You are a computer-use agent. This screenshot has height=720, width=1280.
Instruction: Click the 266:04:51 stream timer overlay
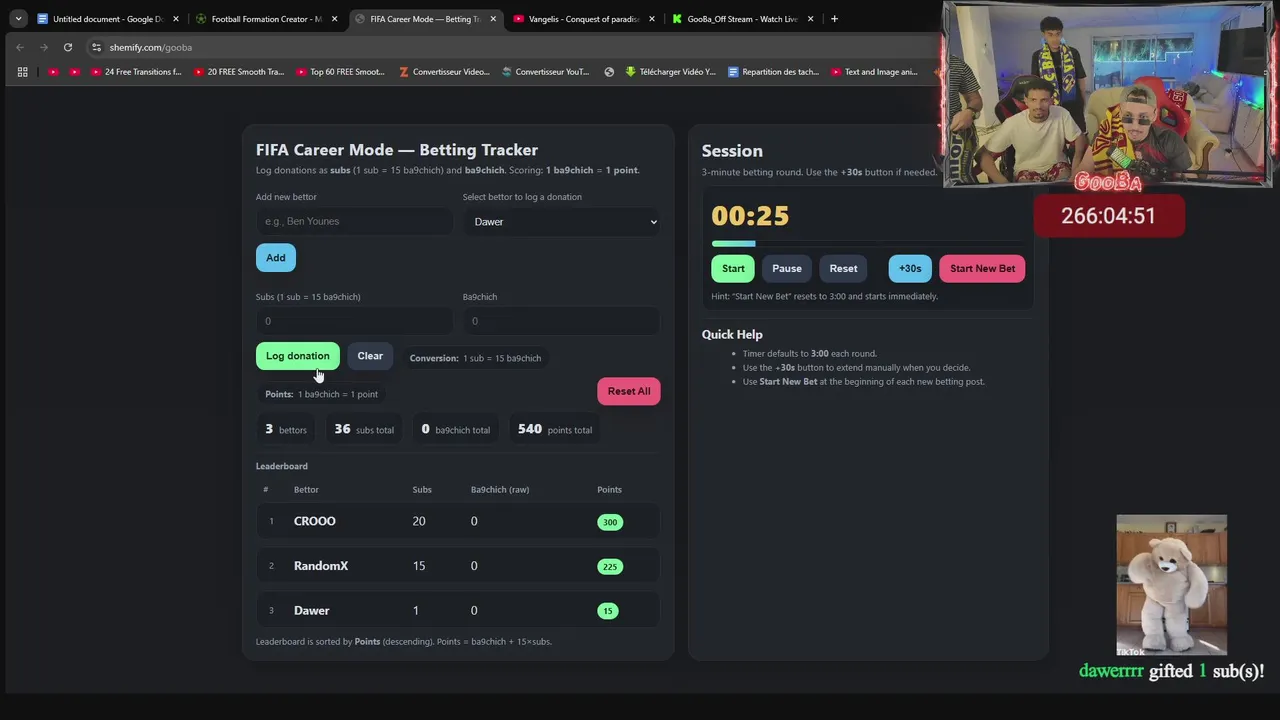pyautogui.click(x=1108, y=216)
